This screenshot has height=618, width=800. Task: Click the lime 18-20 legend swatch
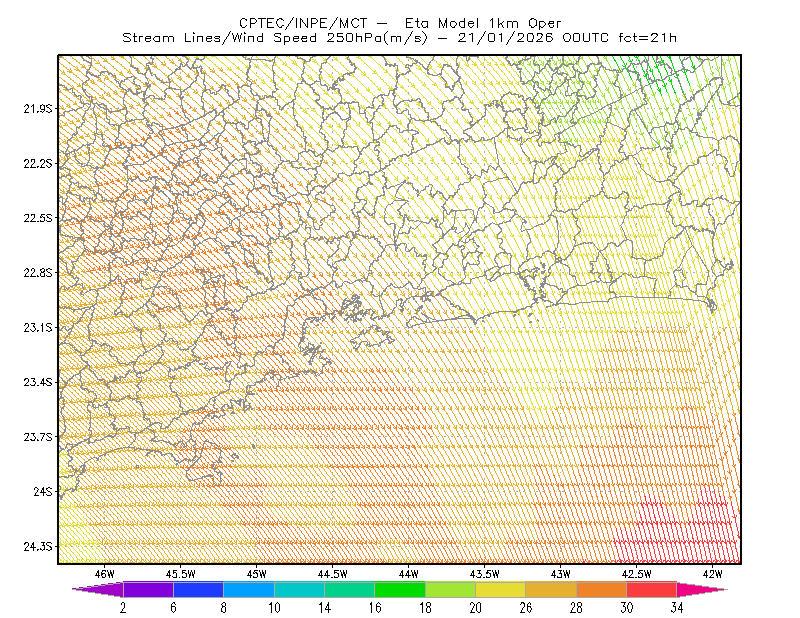point(450,589)
